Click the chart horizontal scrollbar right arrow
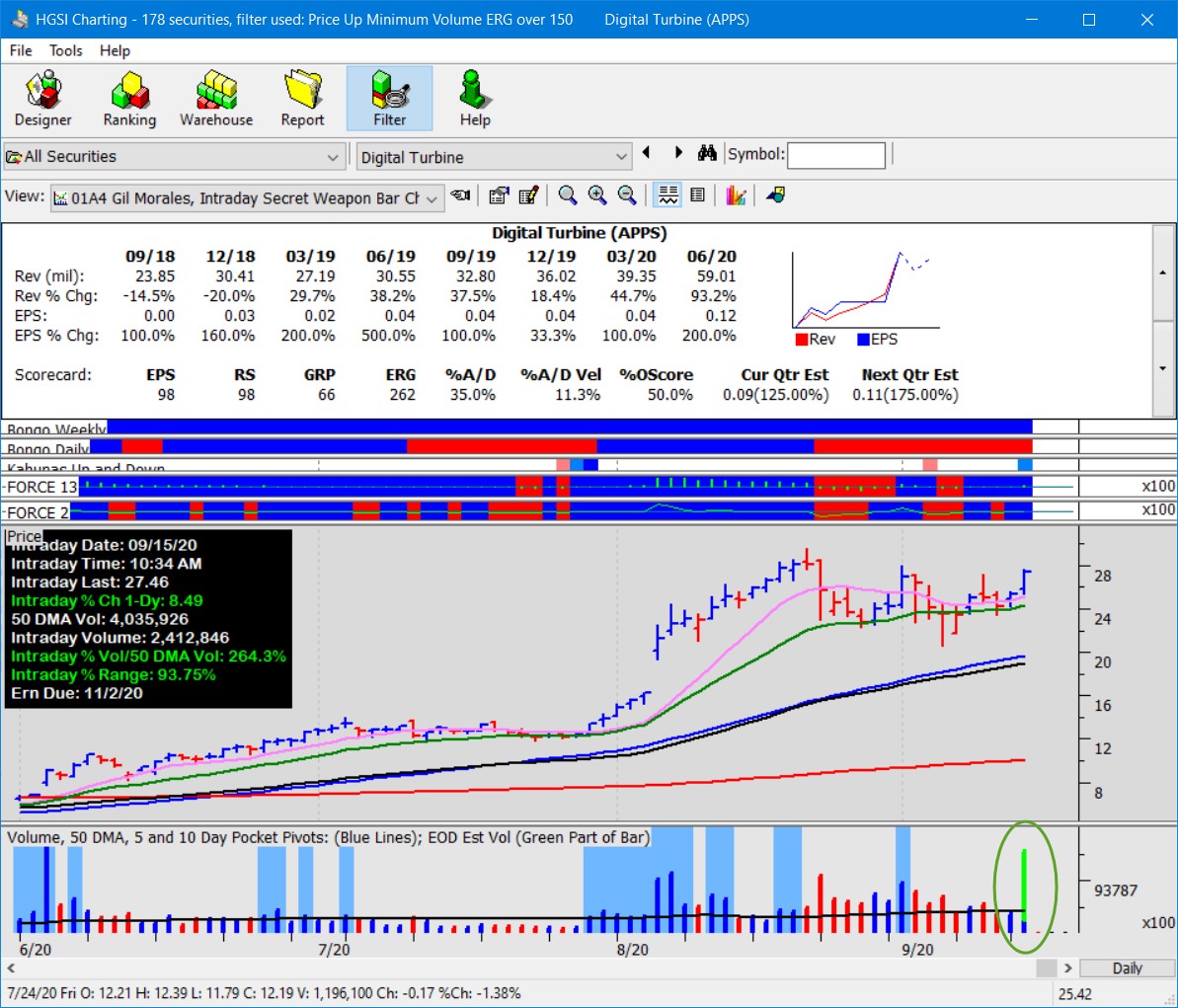Viewport: 1178px width, 1008px height. [x=1068, y=969]
